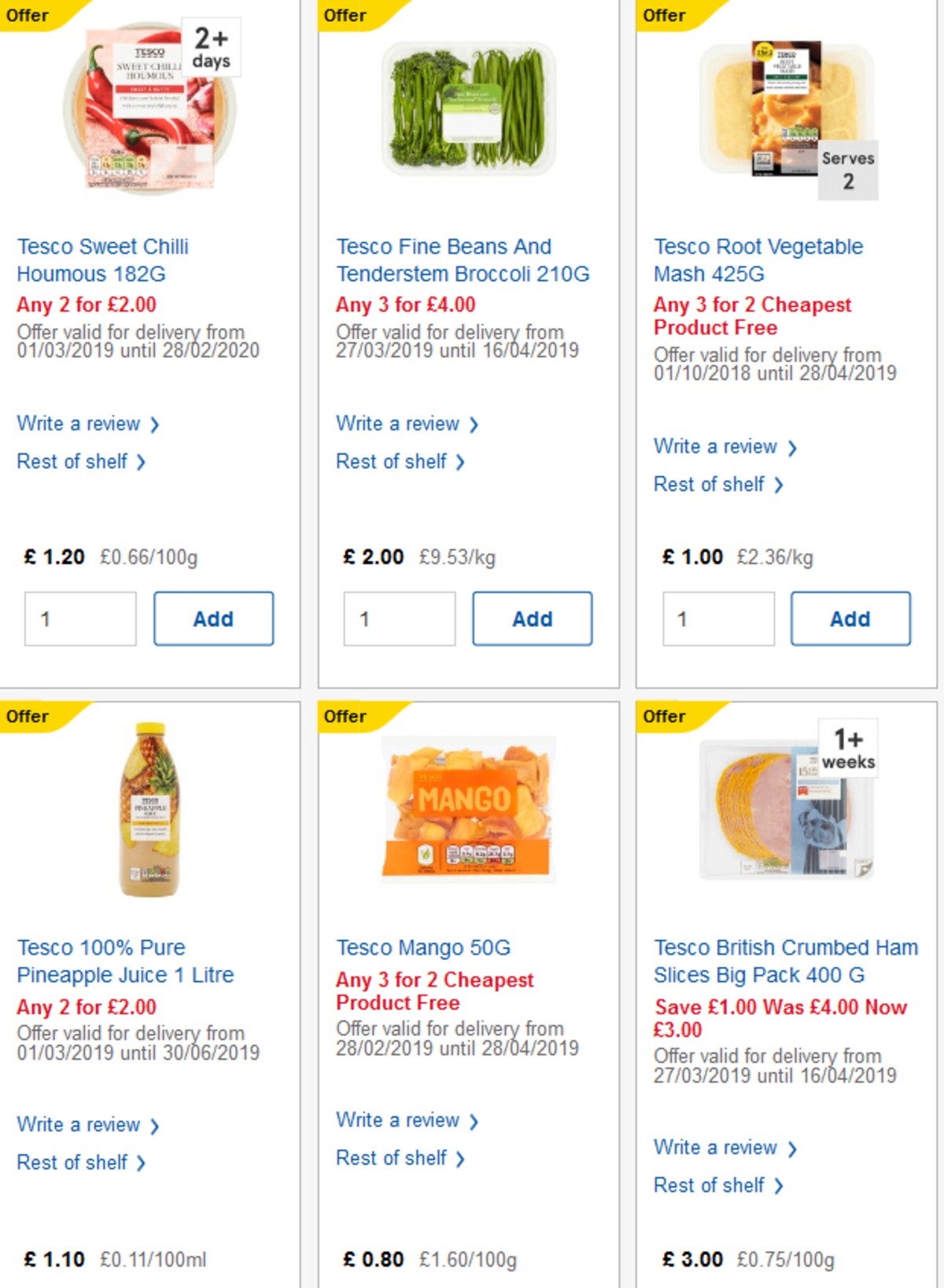
Task: Open Rest of shelf for the Houmous
Action: [x=72, y=462]
